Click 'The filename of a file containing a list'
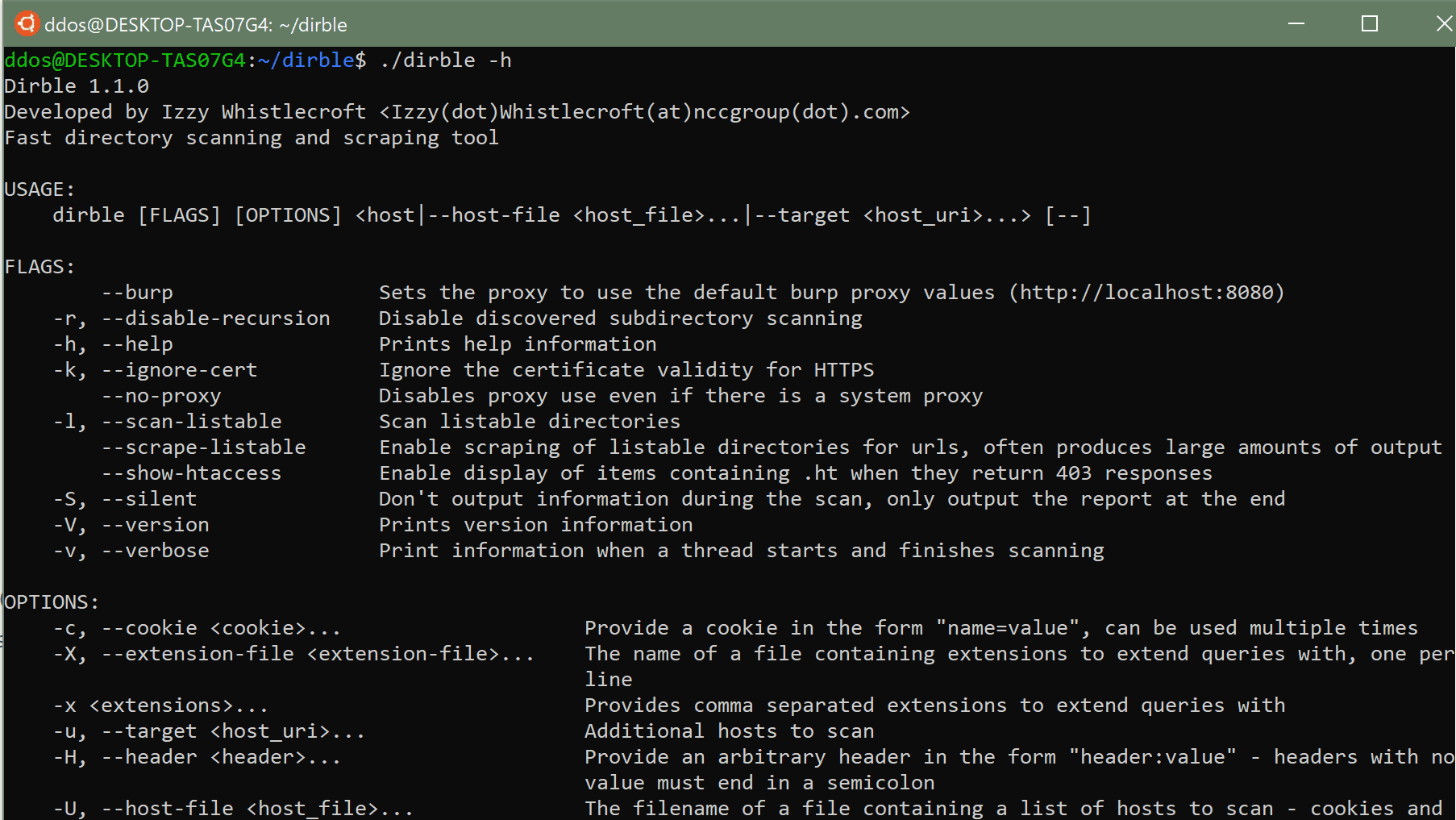The height and width of the screenshot is (820, 1456). point(1013,809)
